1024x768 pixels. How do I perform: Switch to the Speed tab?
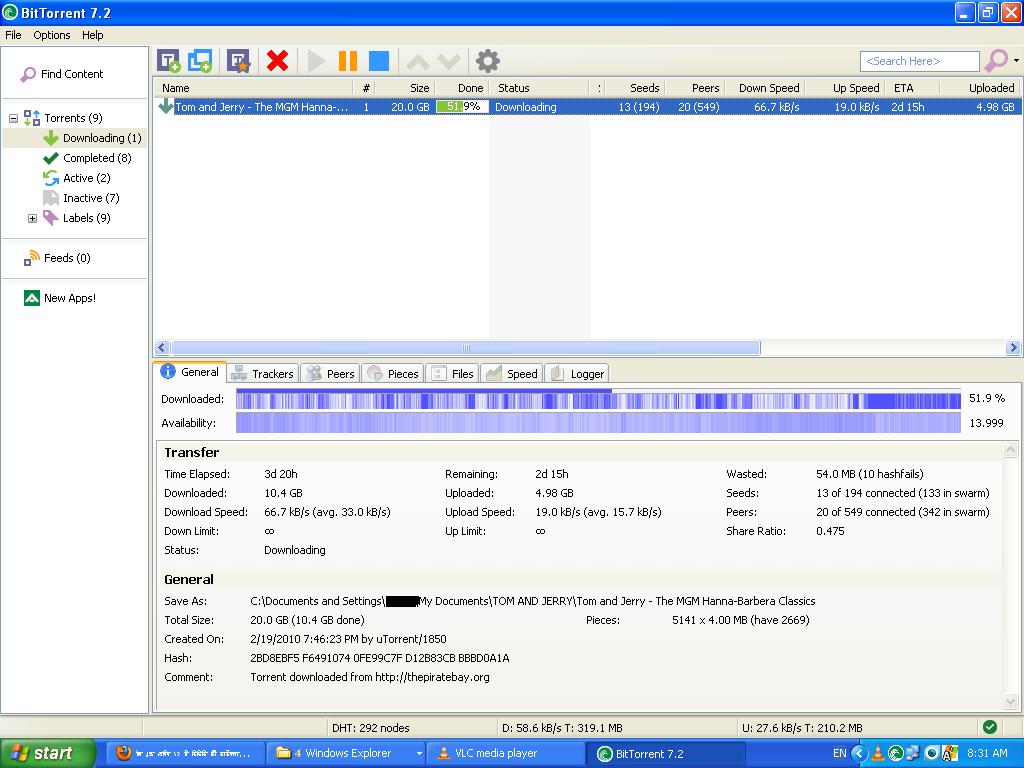pos(512,374)
